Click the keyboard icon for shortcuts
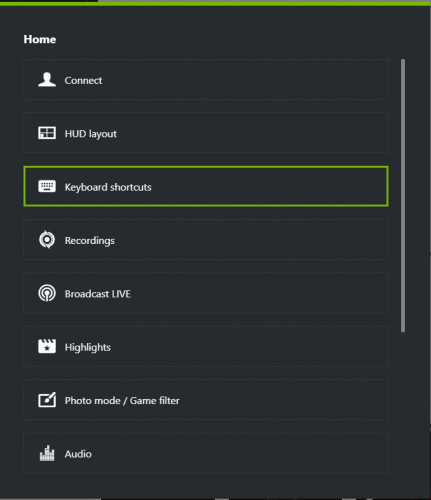The image size is (431, 500). pyautogui.click(x=47, y=186)
